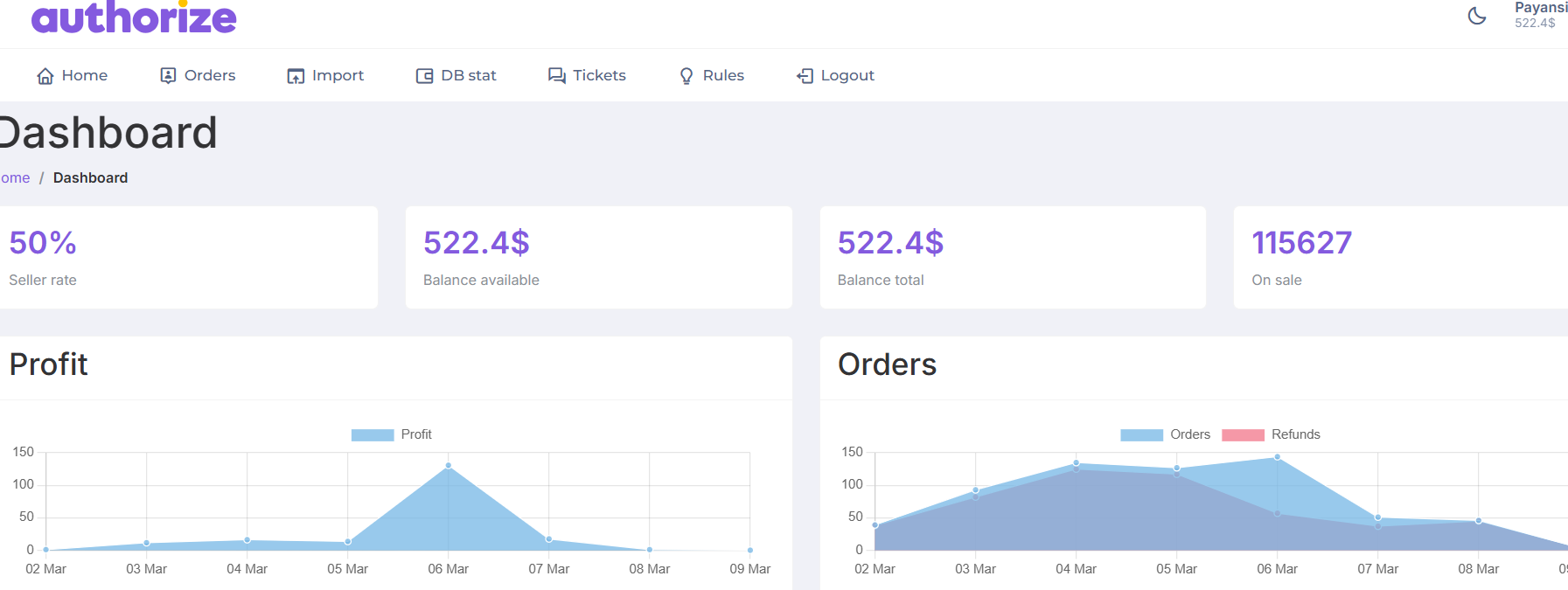
Task: Click the Tickets chat bubble icon
Action: click(556, 76)
